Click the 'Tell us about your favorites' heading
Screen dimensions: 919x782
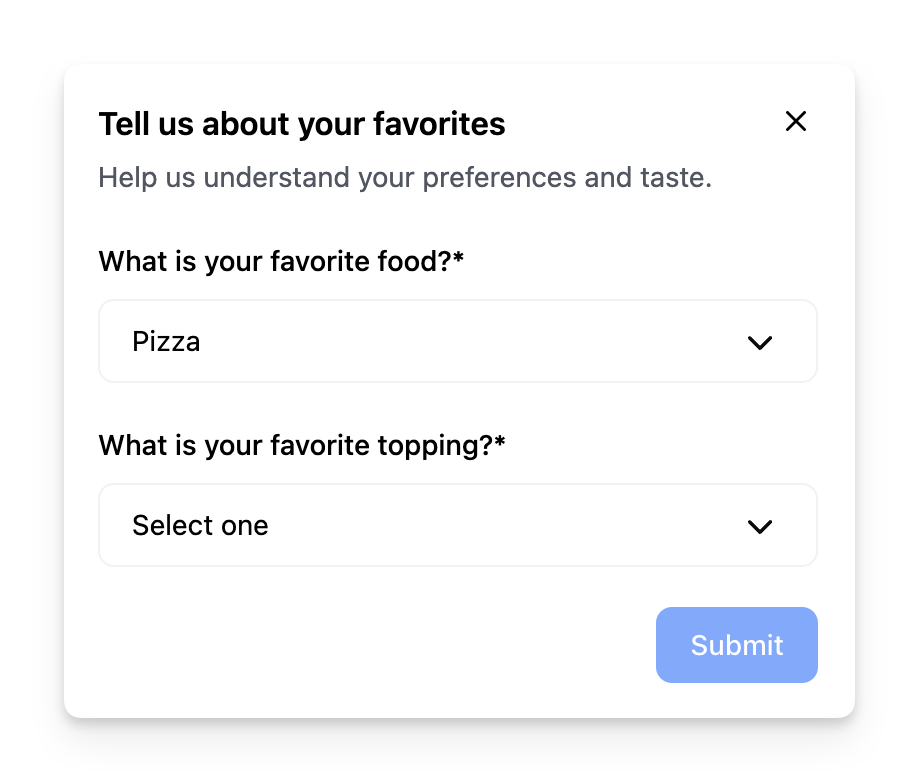[x=301, y=125]
